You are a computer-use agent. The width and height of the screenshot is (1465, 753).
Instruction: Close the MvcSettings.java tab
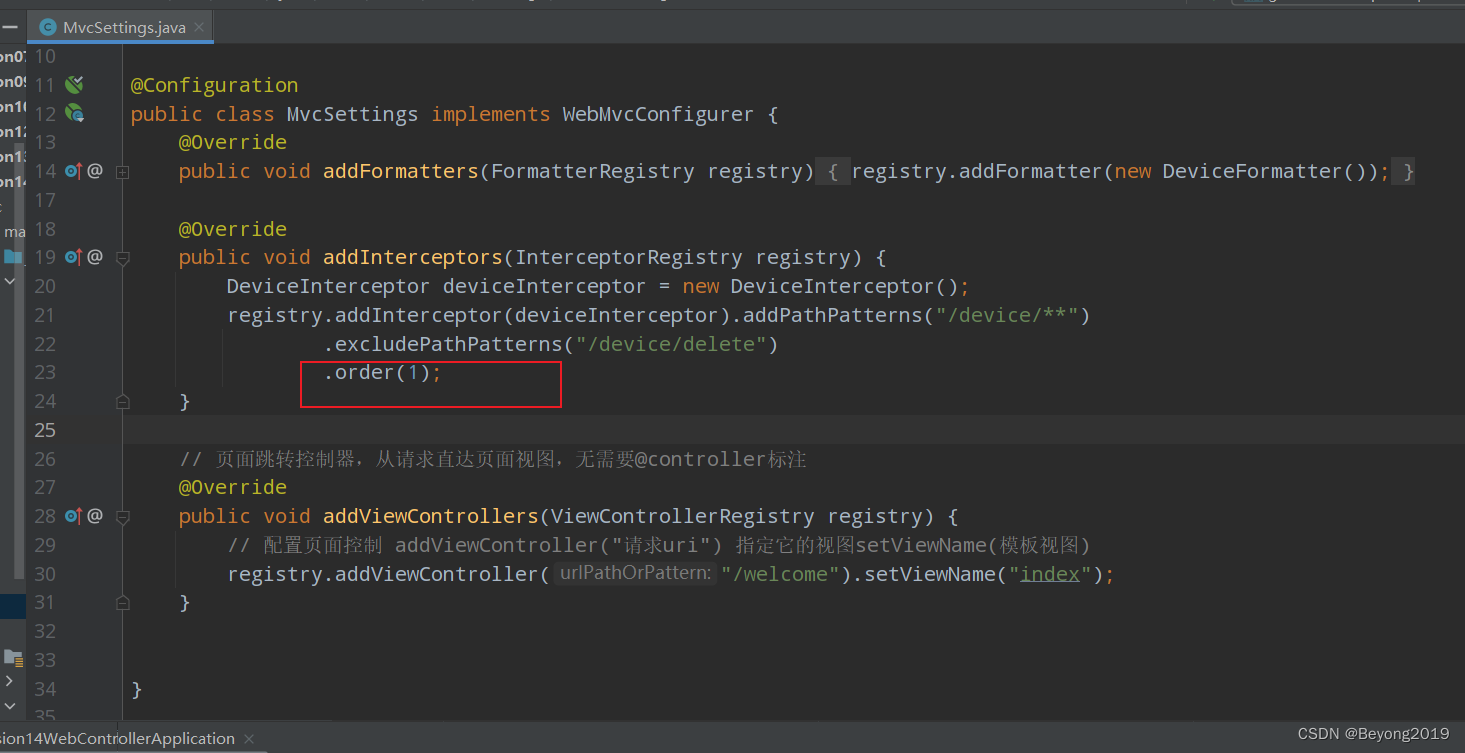coord(199,27)
